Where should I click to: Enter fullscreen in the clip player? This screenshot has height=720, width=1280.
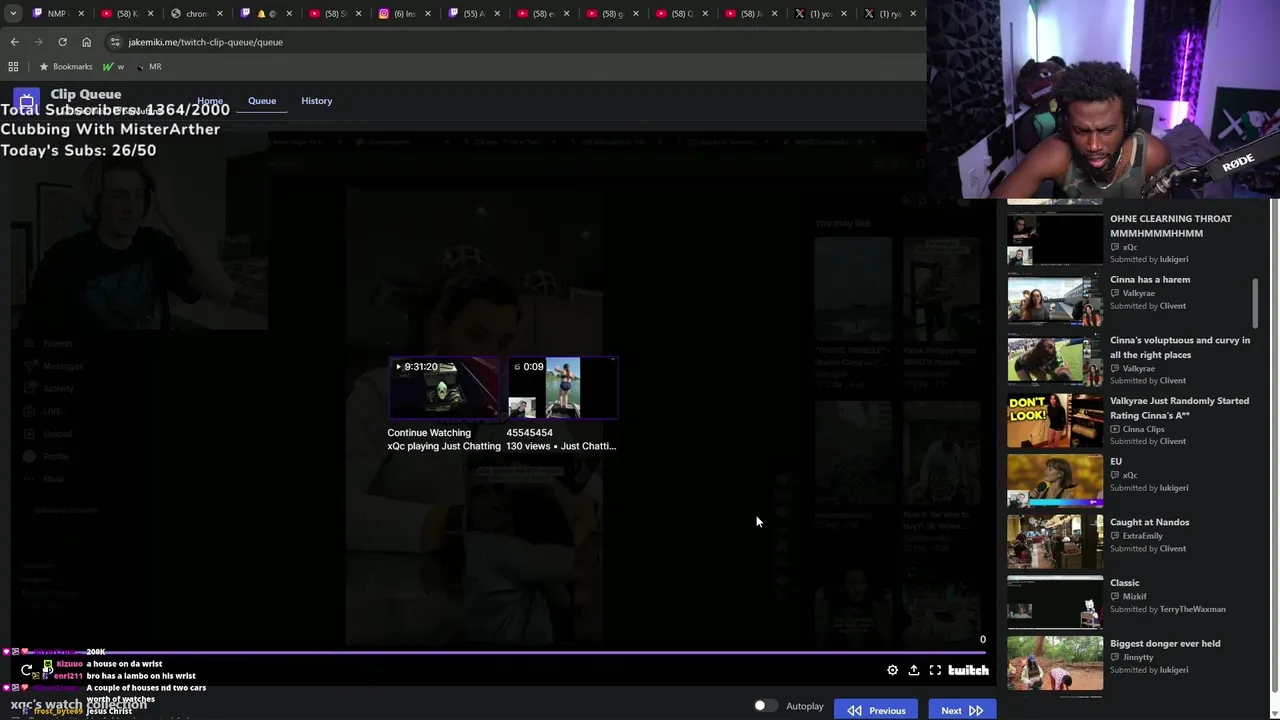[935, 670]
